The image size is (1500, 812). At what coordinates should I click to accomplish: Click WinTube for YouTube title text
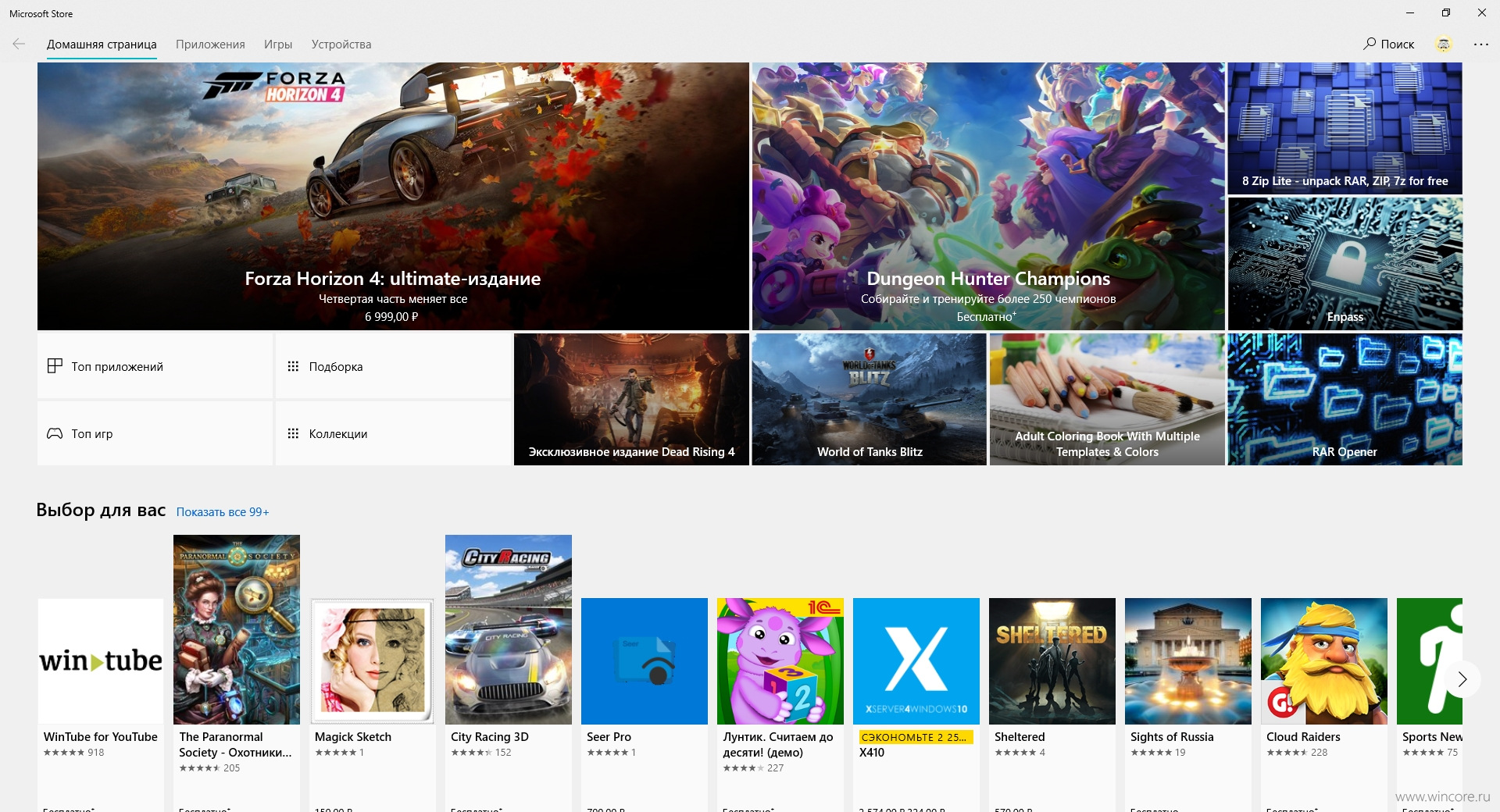100,737
